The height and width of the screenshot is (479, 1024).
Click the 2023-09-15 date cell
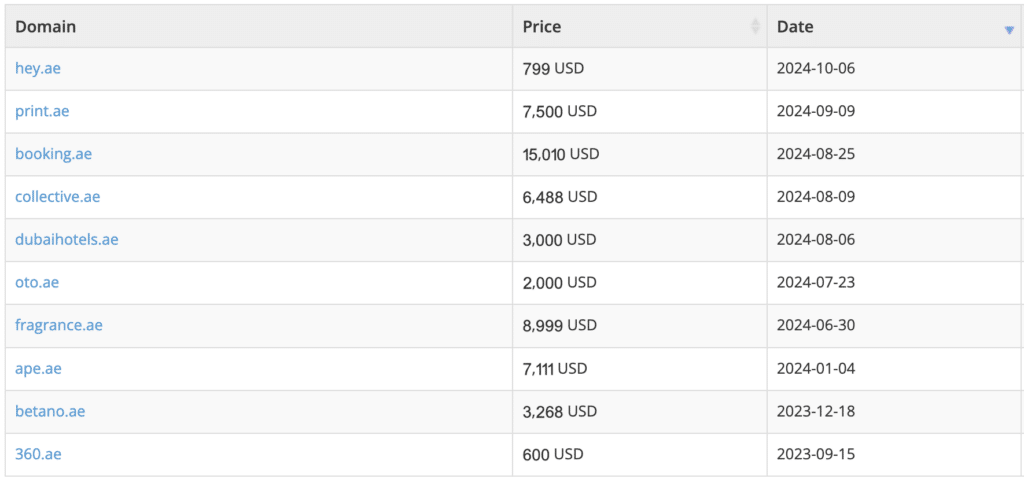pyautogui.click(x=816, y=454)
